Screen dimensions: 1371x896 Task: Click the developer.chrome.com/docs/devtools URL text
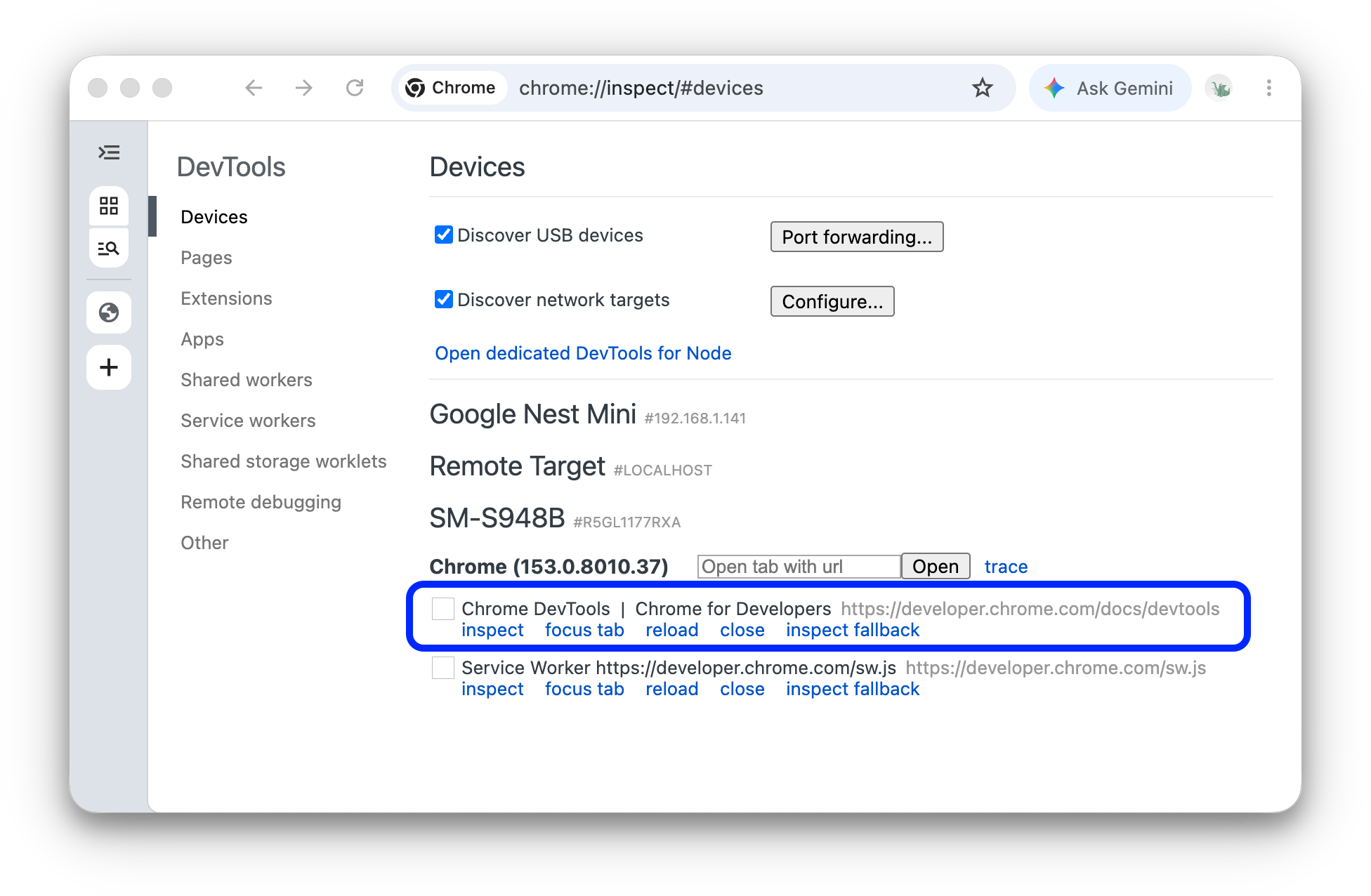[x=1030, y=609]
